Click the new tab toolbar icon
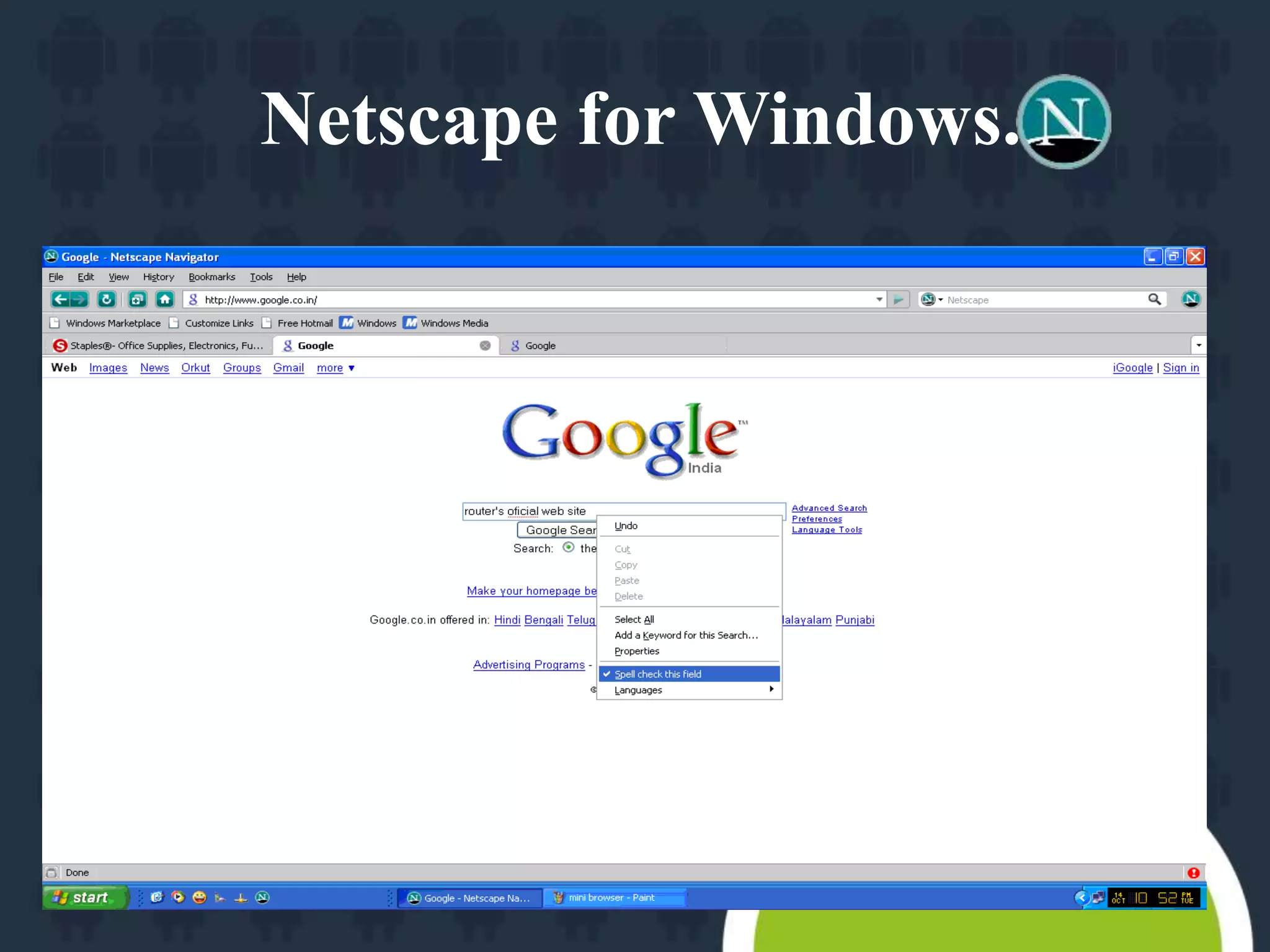This screenshot has height=952, width=1270. click(137, 300)
